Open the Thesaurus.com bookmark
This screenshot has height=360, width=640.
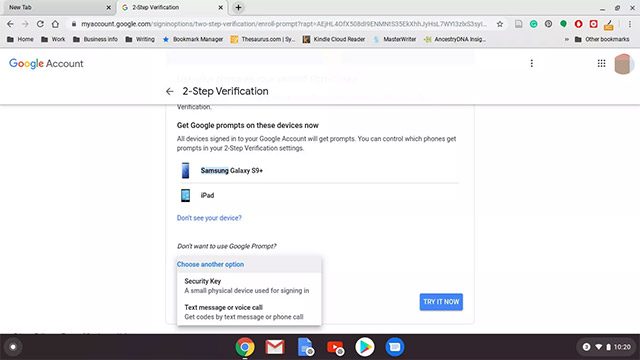click(x=263, y=39)
